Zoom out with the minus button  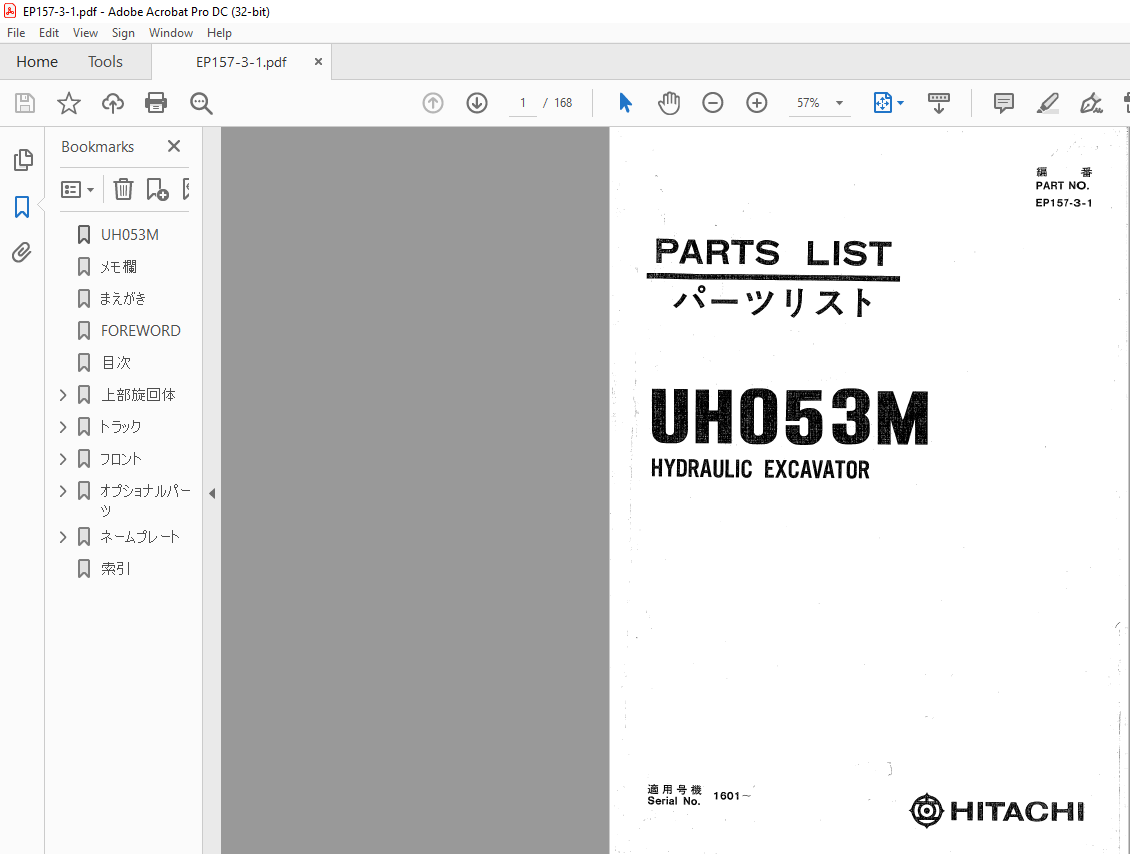point(712,103)
